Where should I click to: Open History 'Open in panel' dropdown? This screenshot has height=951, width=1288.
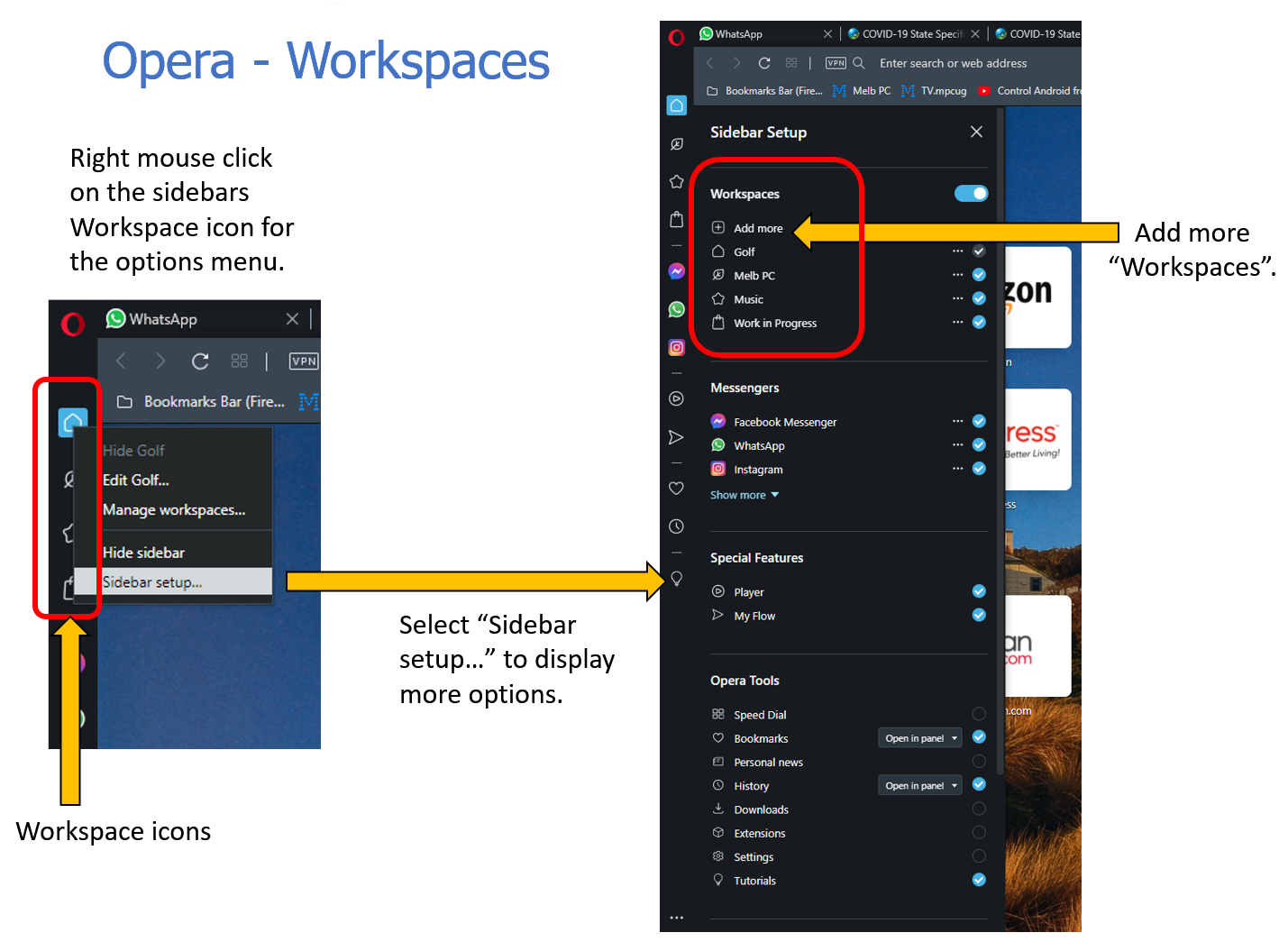pyautogui.click(x=920, y=786)
